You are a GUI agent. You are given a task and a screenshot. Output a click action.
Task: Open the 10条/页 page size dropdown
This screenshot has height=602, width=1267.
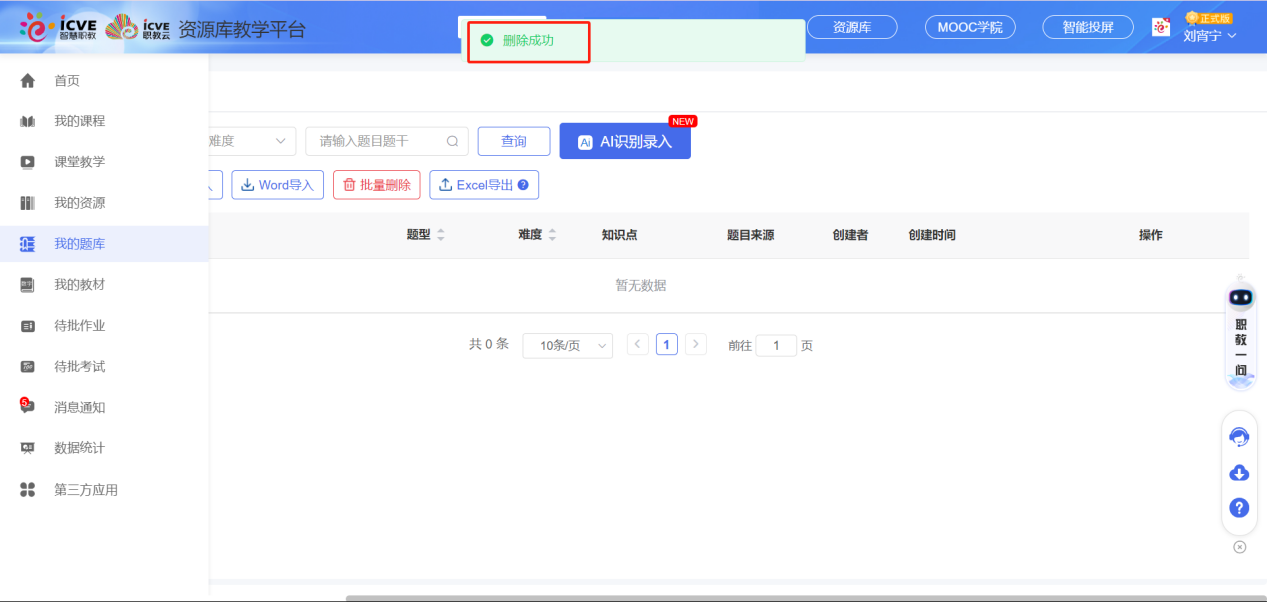click(x=567, y=345)
